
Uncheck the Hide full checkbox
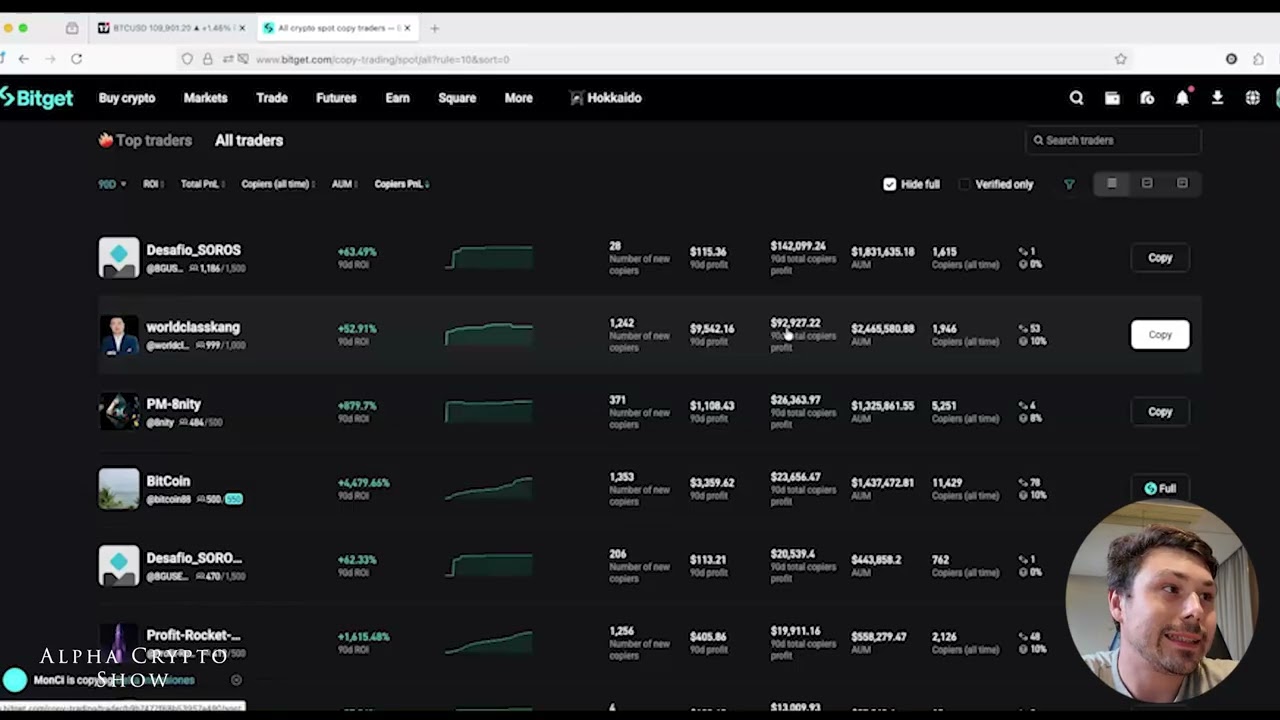(889, 184)
